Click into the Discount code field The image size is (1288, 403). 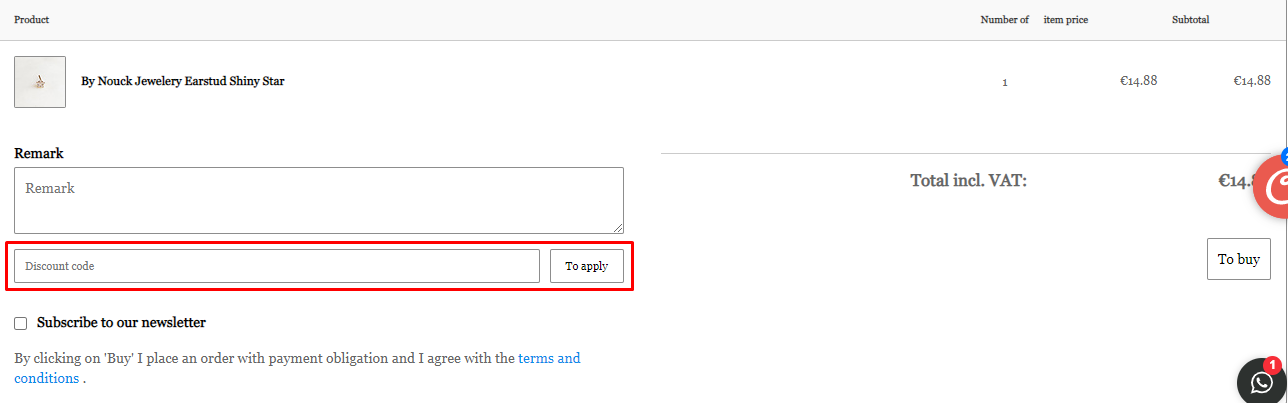(277, 266)
